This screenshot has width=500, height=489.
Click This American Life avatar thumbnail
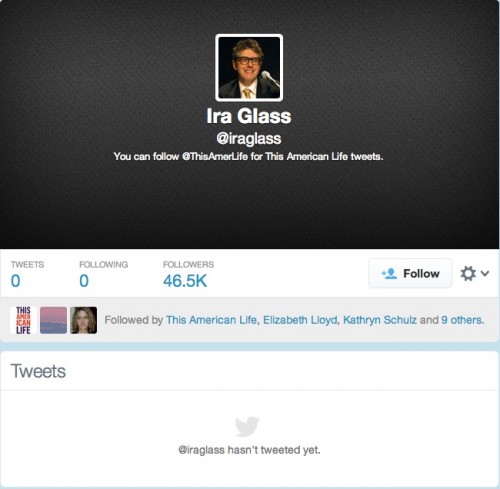[x=23, y=320]
